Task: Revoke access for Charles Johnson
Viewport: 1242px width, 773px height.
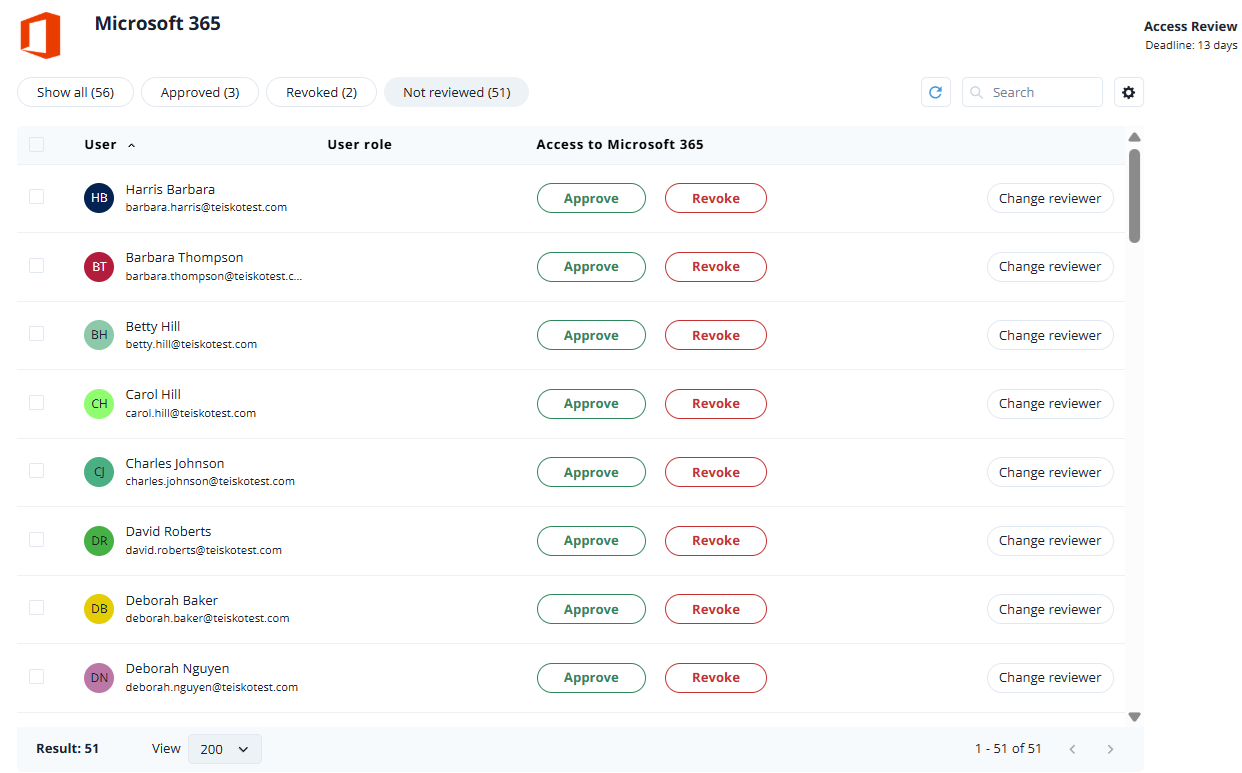Action: pyautogui.click(x=716, y=472)
